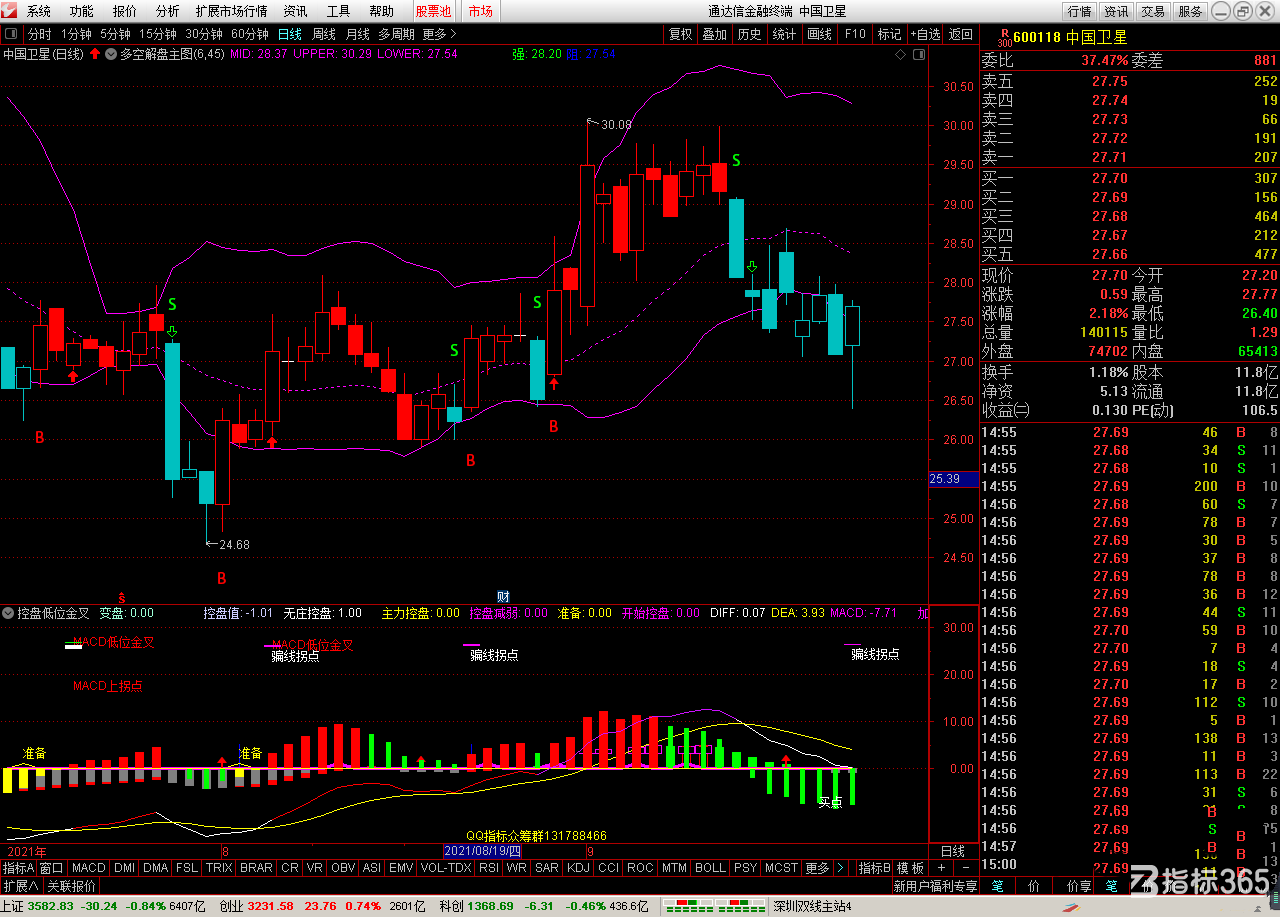Add the stock to watchlist with +自选
The width and height of the screenshot is (1280, 918).
click(x=925, y=34)
